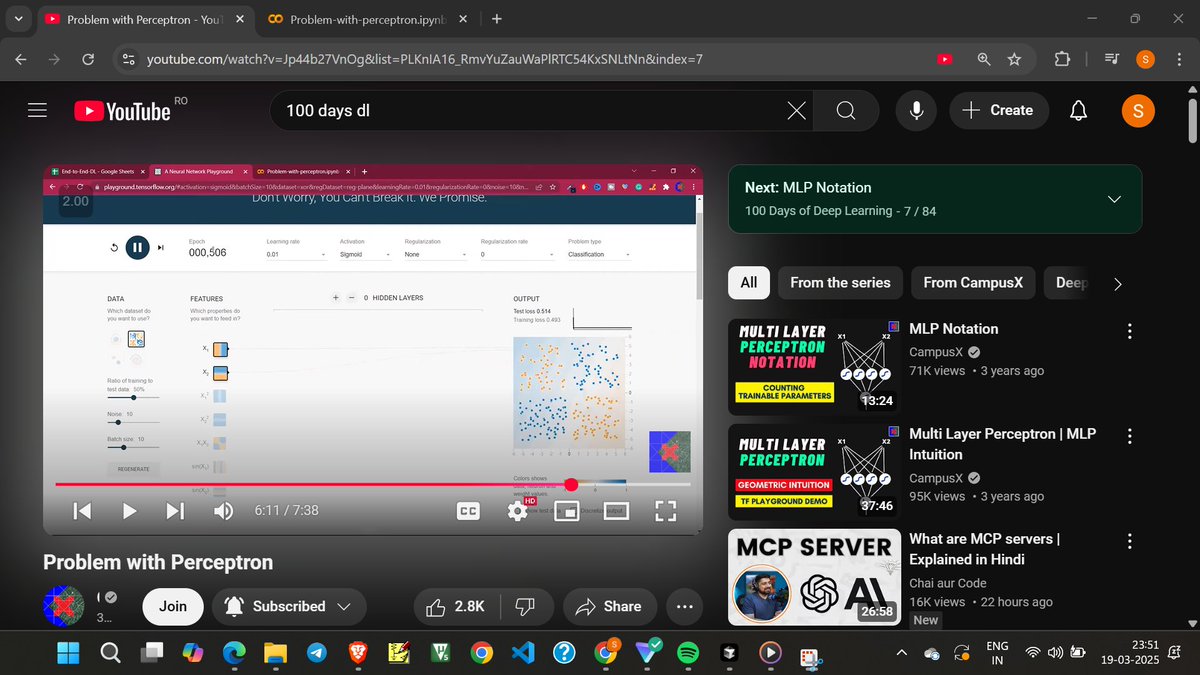Click the browser address bar URL
The image size is (1200, 675).
[x=425, y=60]
